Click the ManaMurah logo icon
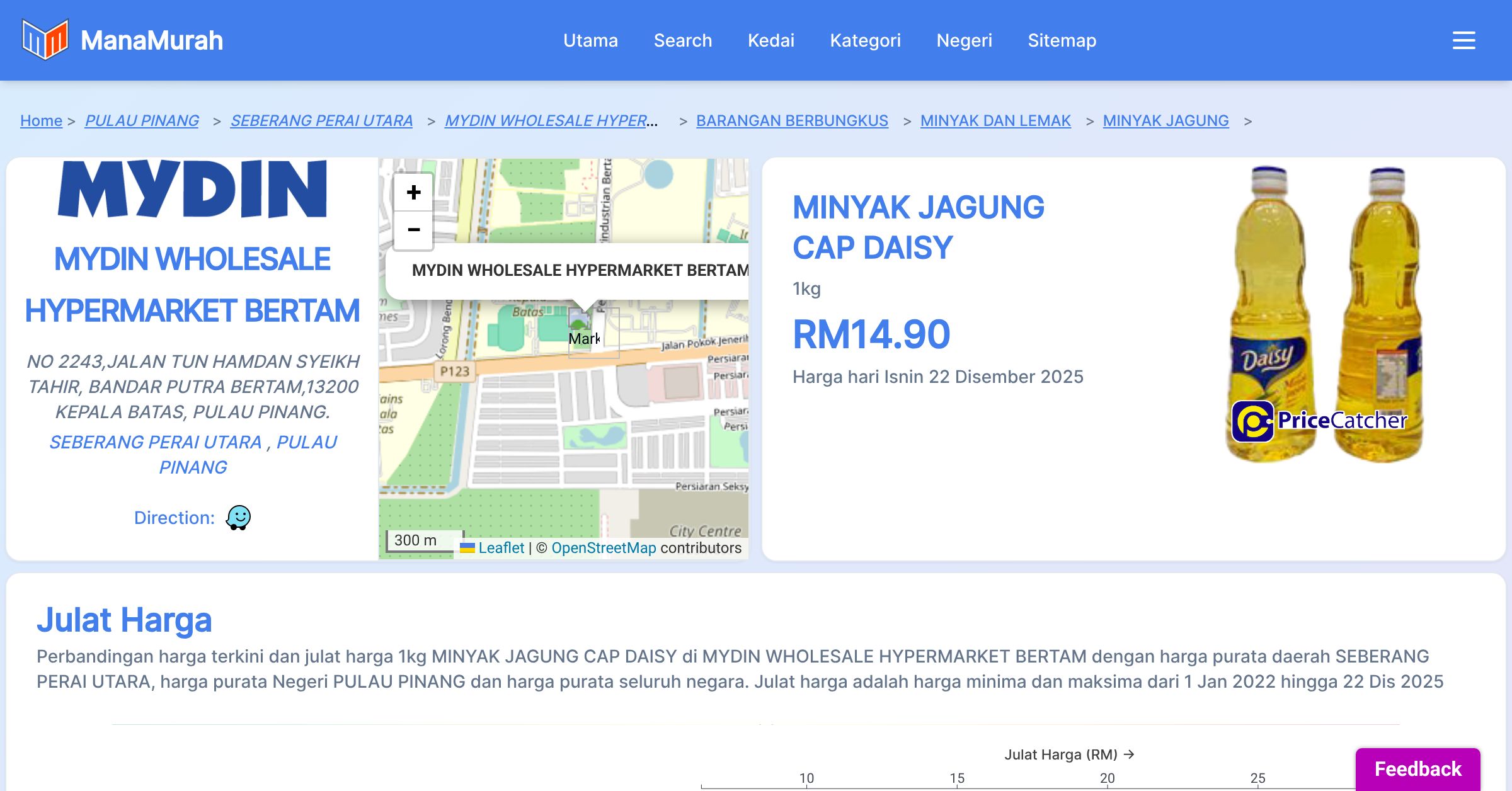The width and height of the screenshot is (1512, 791). pos(44,39)
